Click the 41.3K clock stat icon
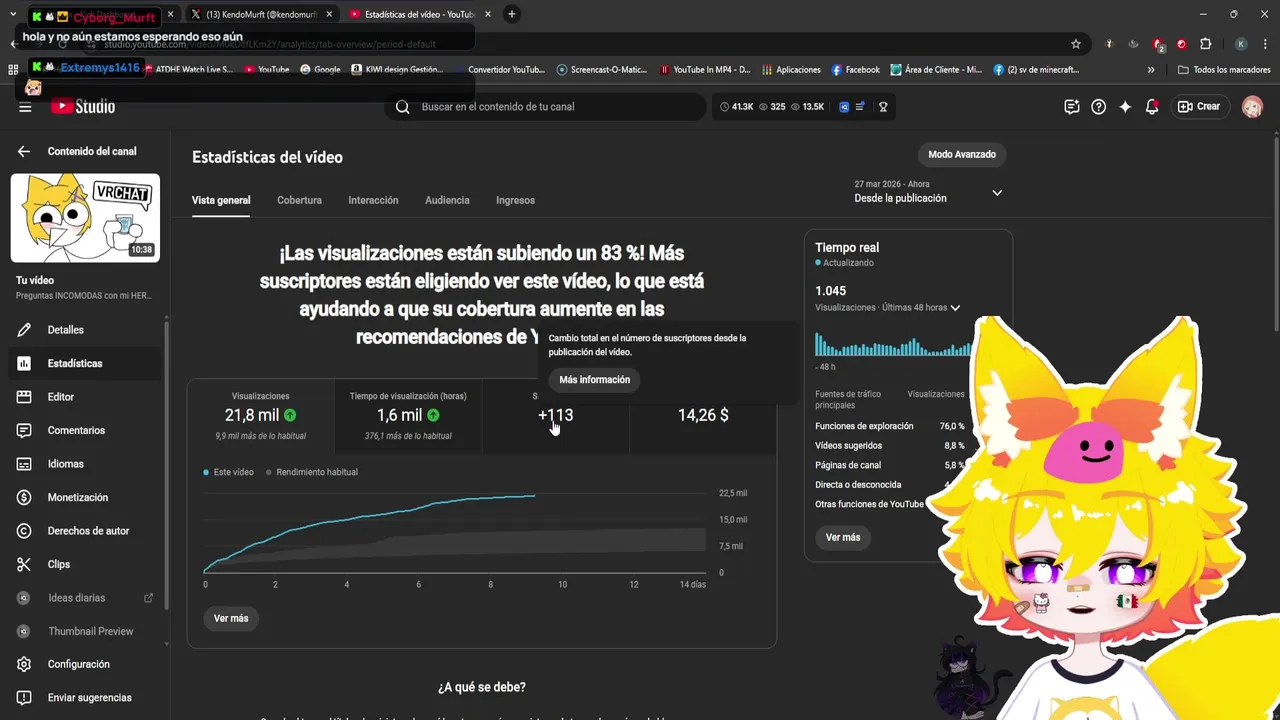 (x=725, y=107)
